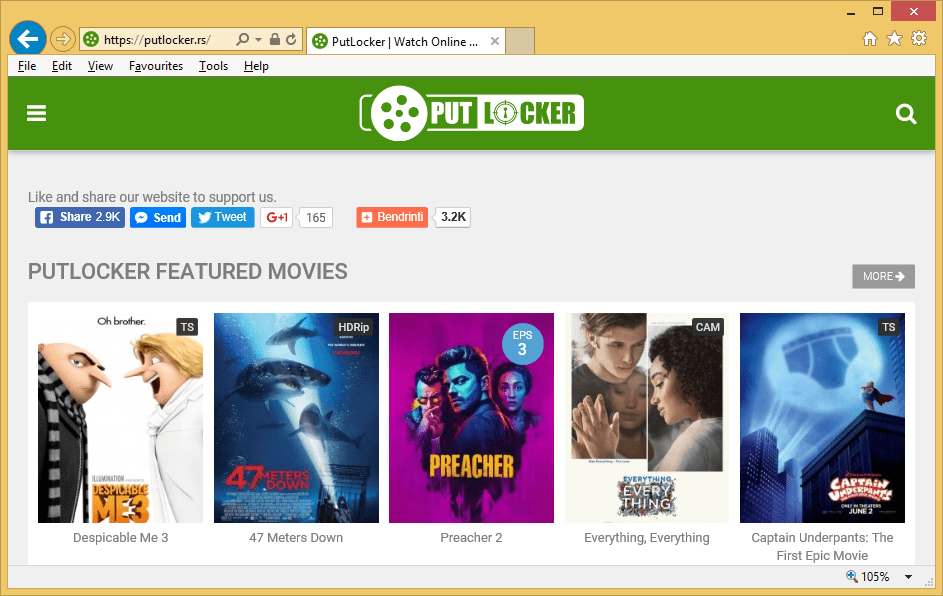
Task: Click the browser back arrow
Action: [x=27, y=38]
